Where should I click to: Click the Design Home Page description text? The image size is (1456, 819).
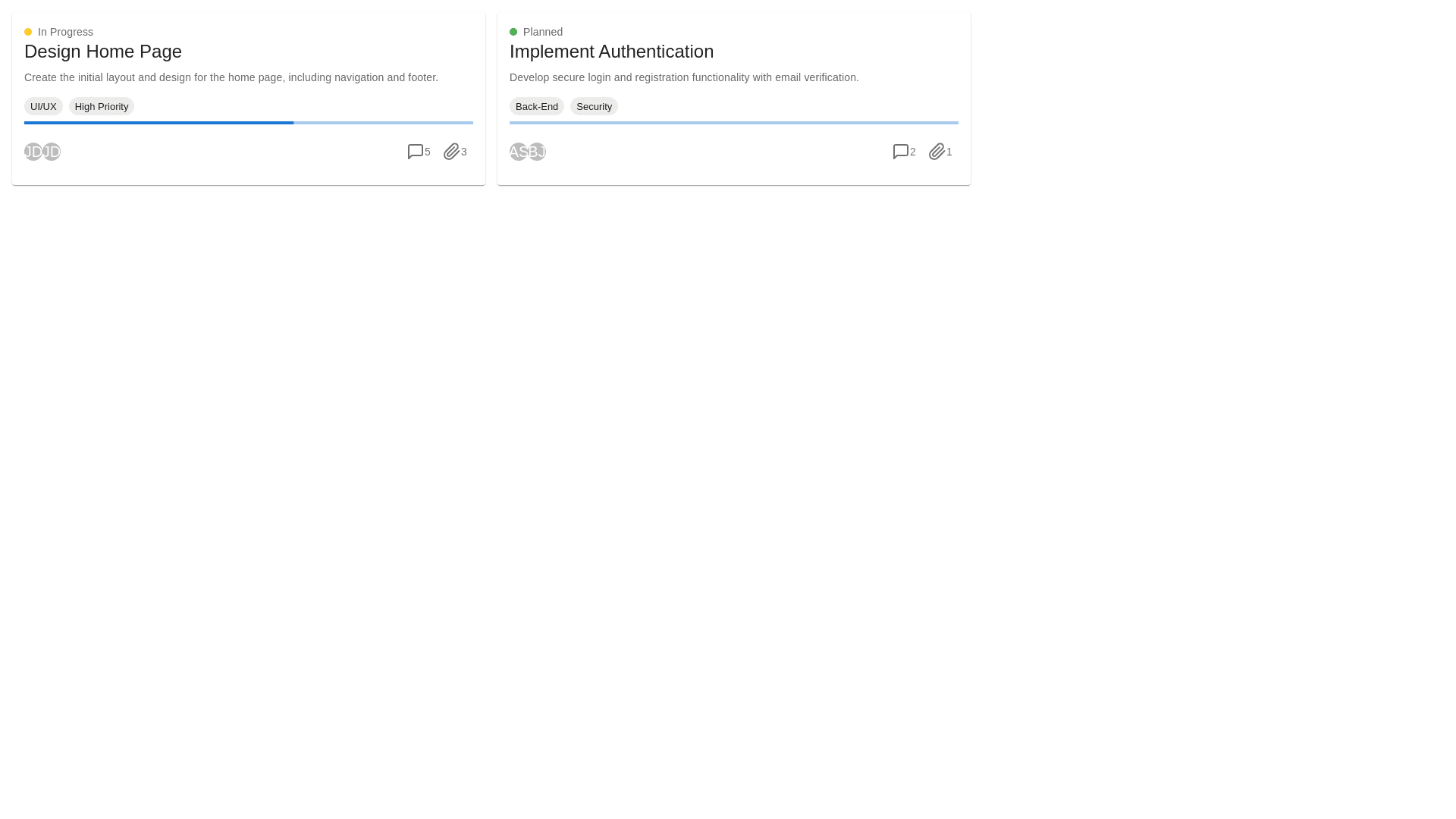pyautogui.click(x=231, y=77)
